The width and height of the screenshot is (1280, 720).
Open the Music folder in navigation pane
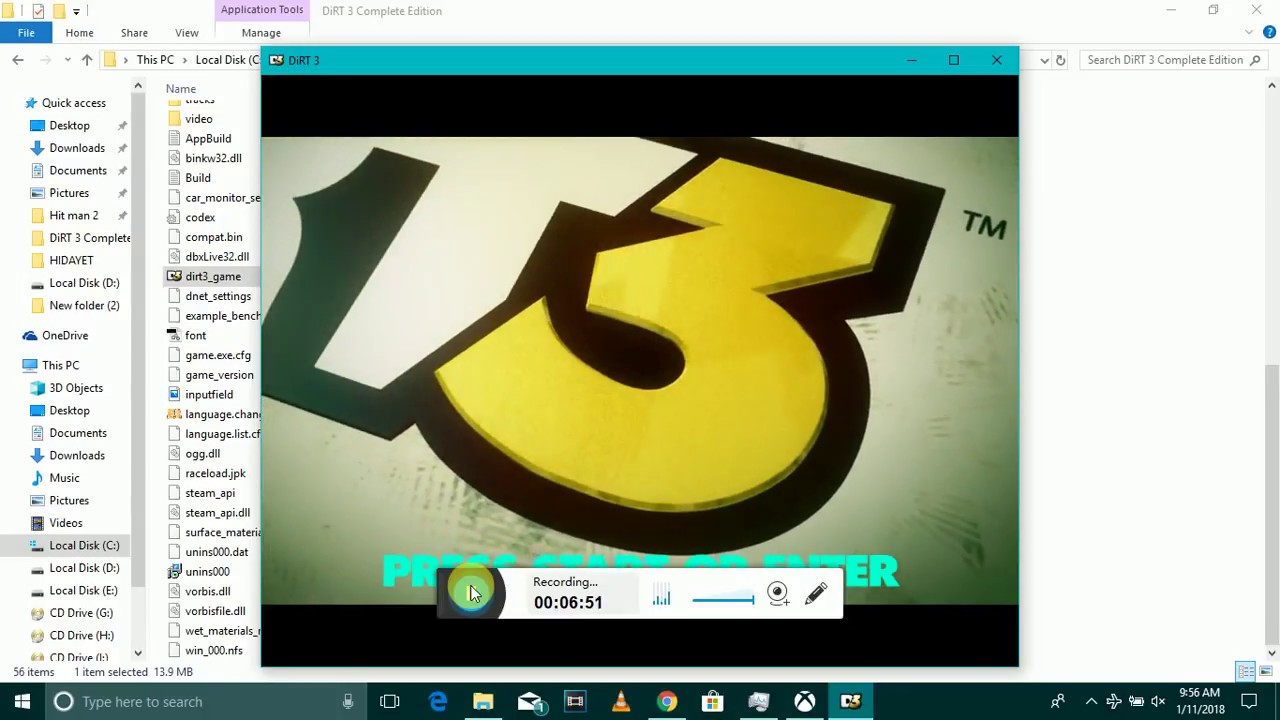coord(64,478)
